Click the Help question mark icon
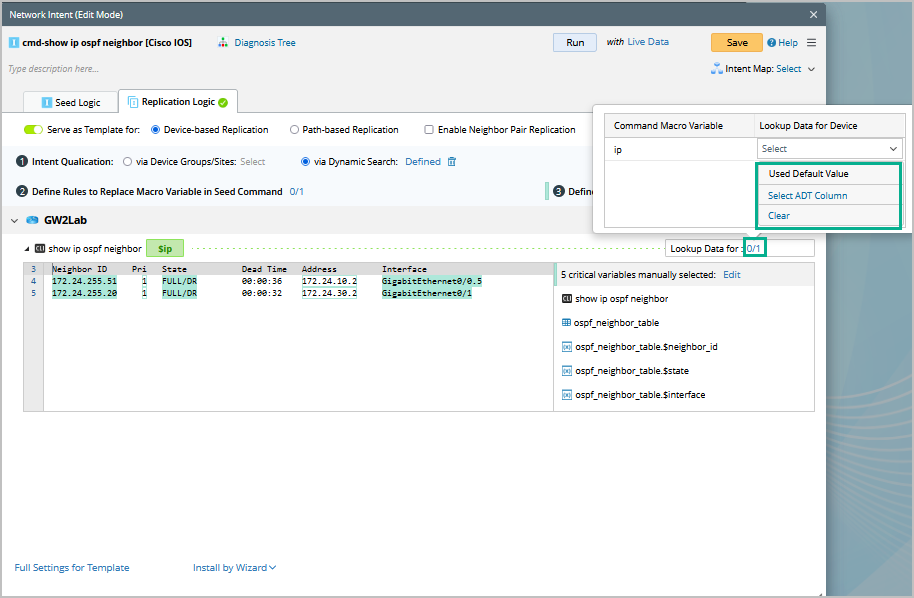The width and height of the screenshot is (914, 598). tap(771, 43)
